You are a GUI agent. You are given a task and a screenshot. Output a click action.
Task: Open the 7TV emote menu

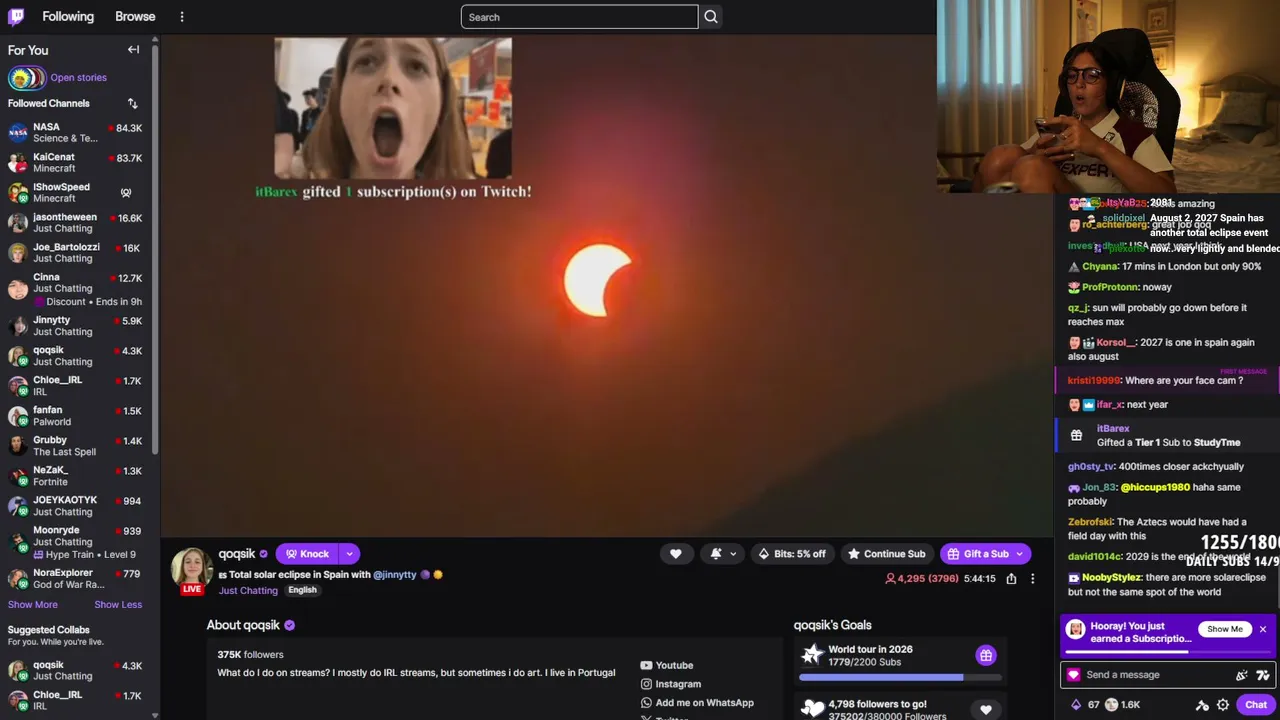click(x=1262, y=675)
